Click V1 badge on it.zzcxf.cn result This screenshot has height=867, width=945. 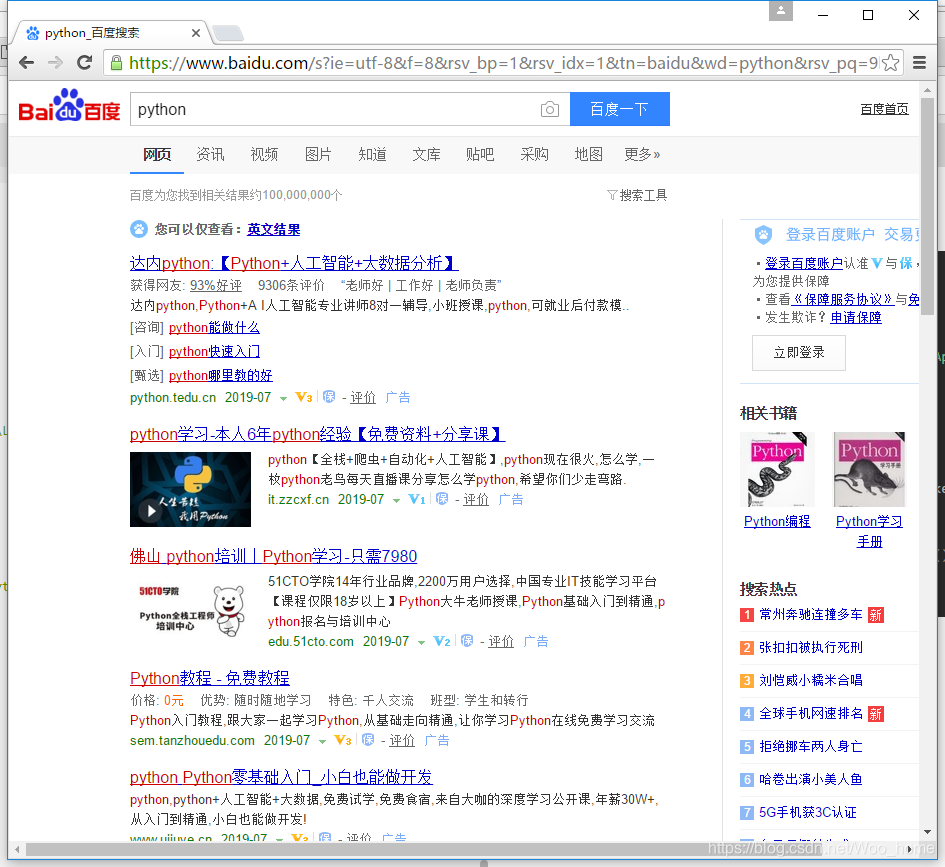click(x=416, y=499)
